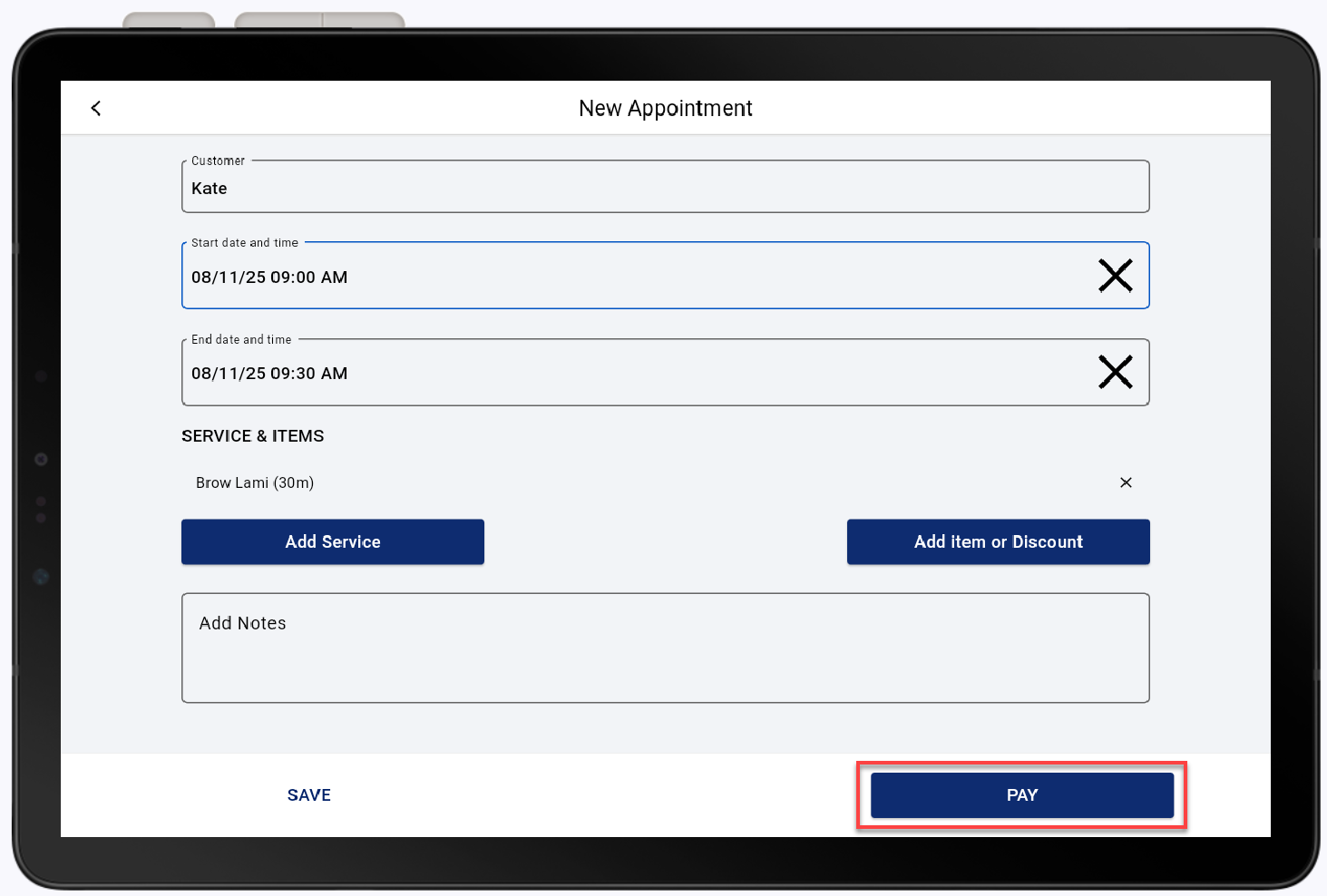Click the New Appointment title
The height and width of the screenshot is (896, 1327).
(x=666, y=109)
